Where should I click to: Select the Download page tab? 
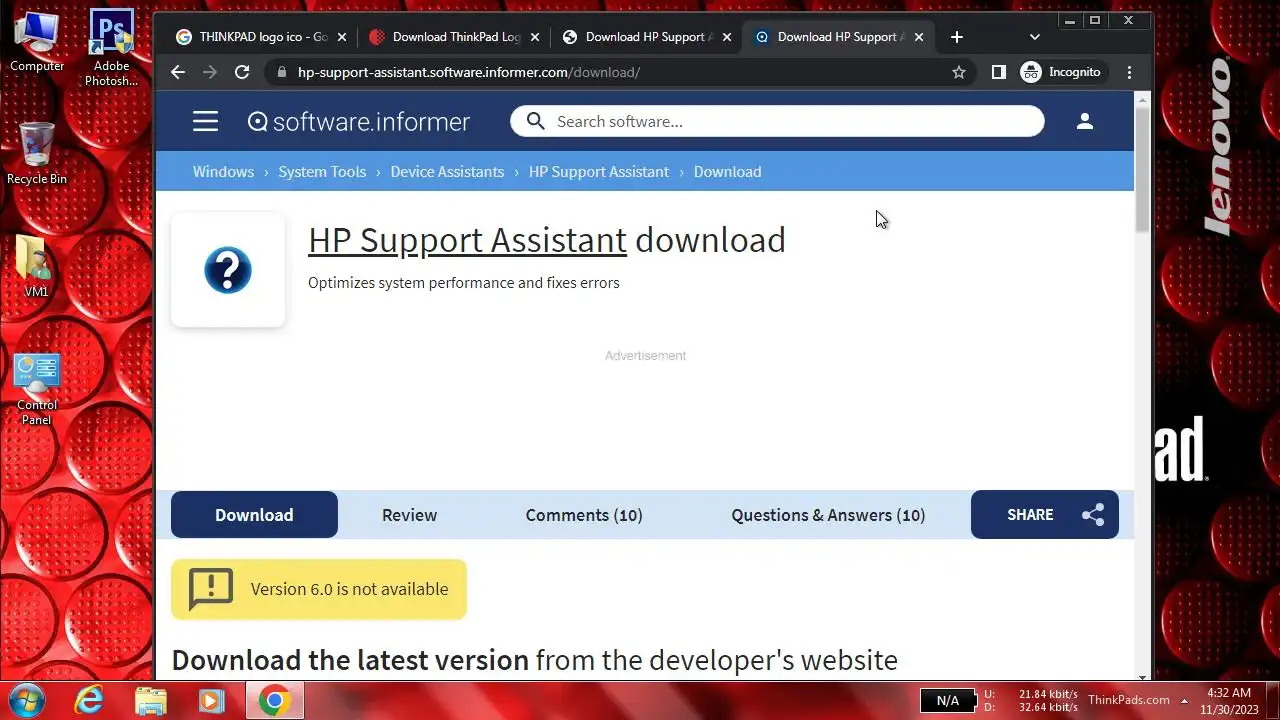(254, 515)
